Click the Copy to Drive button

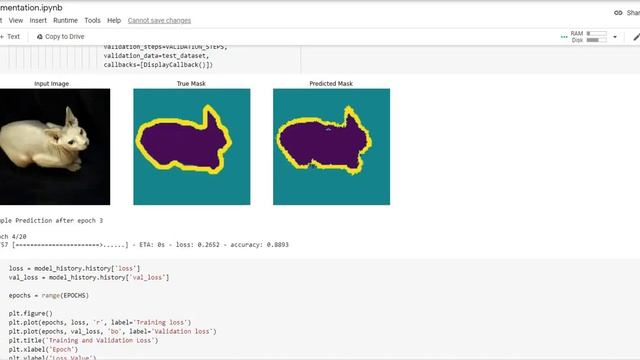click(x=60, y=36)
